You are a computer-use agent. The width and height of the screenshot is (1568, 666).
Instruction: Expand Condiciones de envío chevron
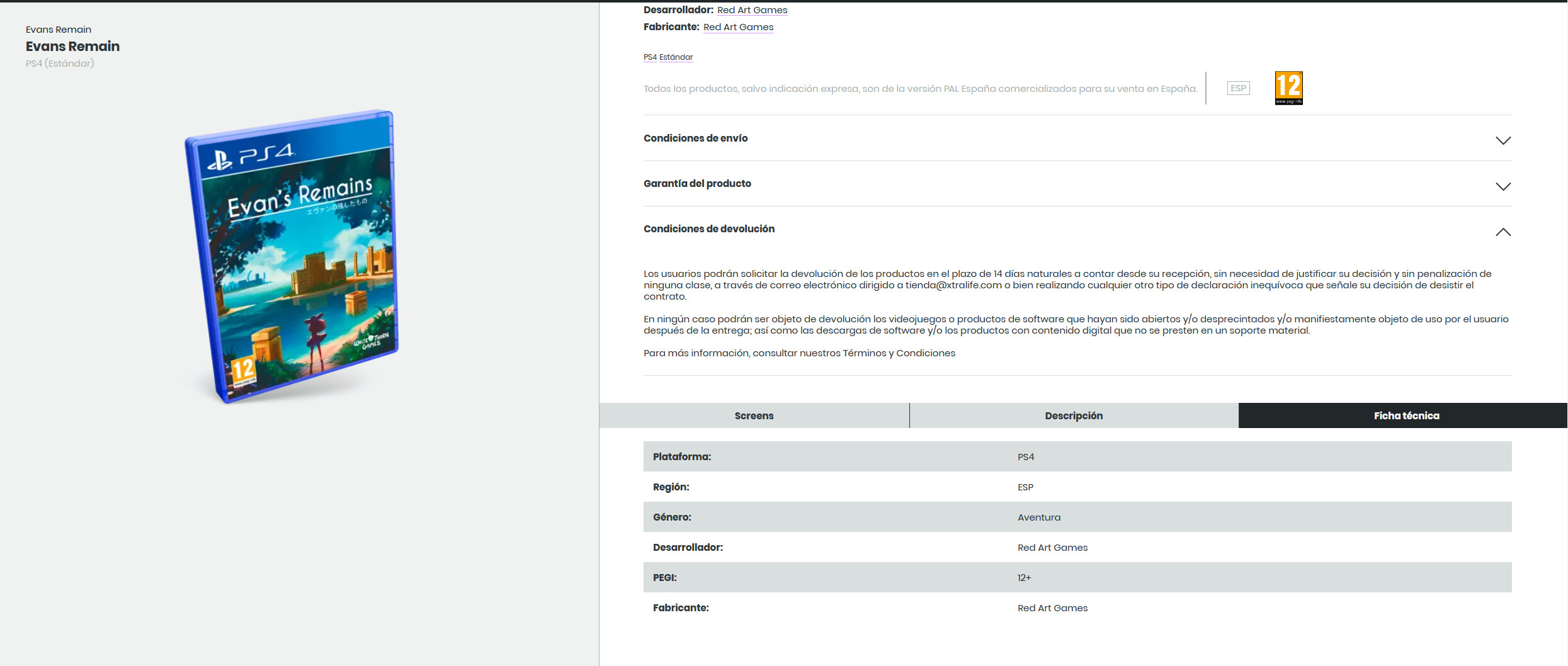coord(1503,140)
